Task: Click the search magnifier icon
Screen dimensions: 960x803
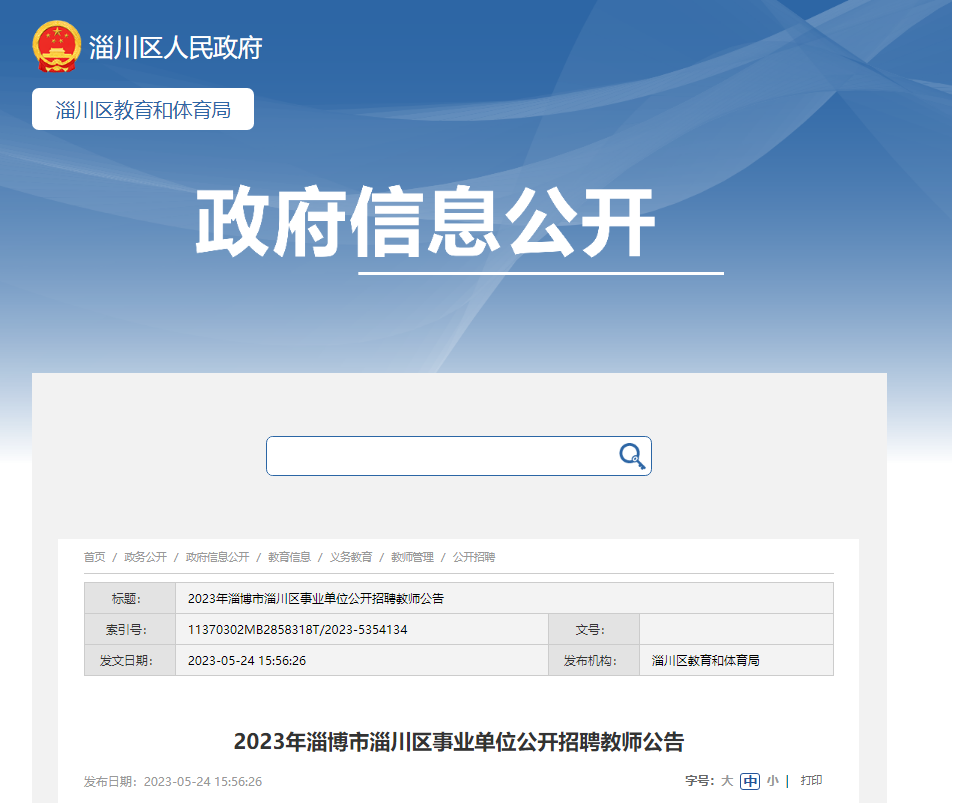Action: 632,456
